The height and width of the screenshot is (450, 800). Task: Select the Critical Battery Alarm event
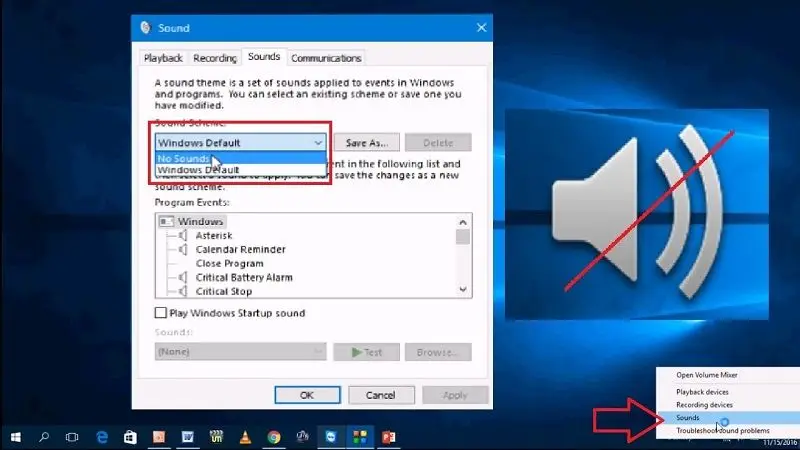pyautogui.click(x=244, y=277)
